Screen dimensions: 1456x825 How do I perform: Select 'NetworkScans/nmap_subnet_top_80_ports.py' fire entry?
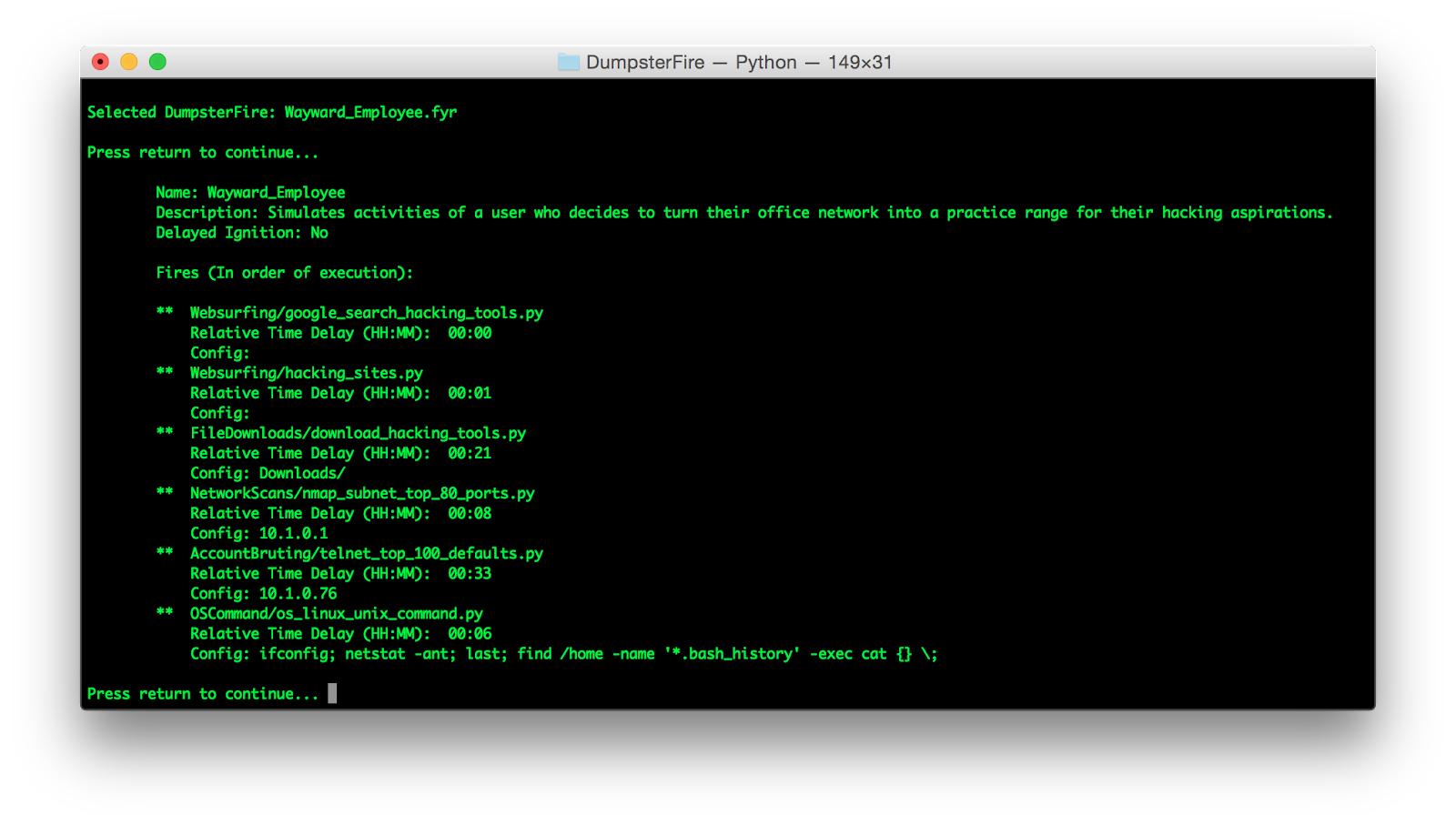(362, 492)
